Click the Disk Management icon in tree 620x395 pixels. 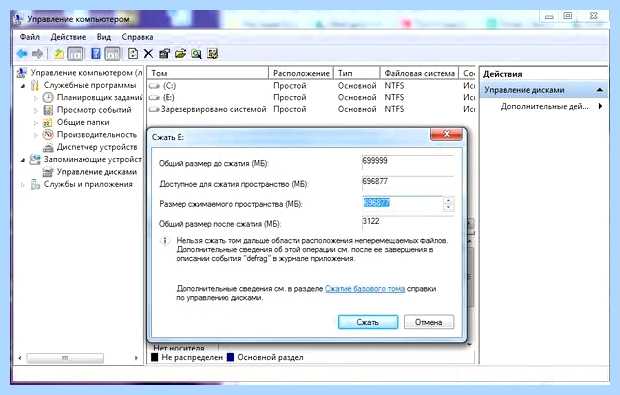pos(48,172)
